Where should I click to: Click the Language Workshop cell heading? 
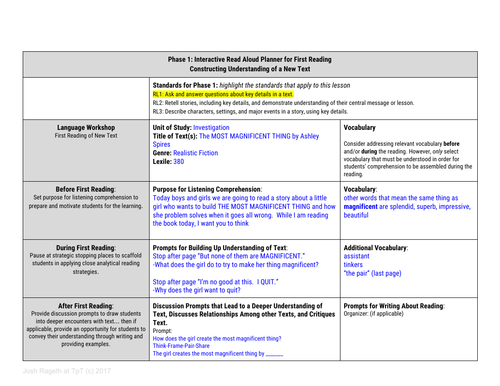(x=86, y=128)
